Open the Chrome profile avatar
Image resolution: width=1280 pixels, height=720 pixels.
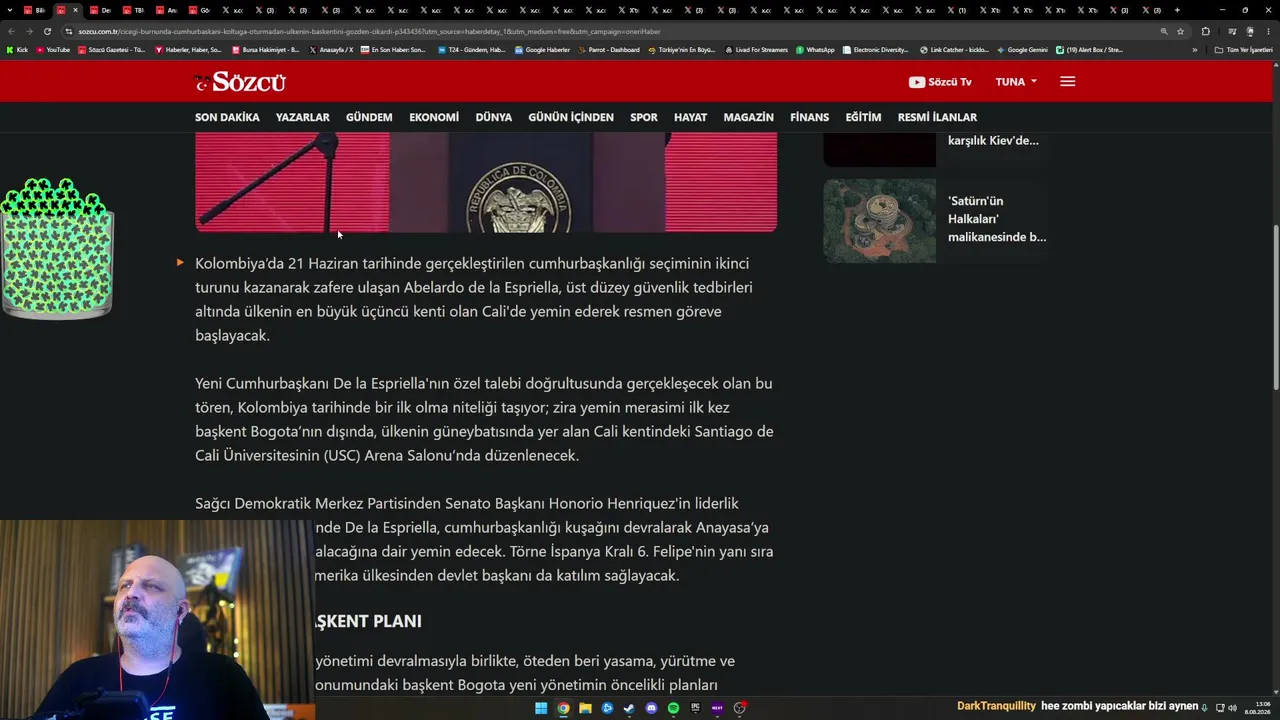tap(1250, 31)
